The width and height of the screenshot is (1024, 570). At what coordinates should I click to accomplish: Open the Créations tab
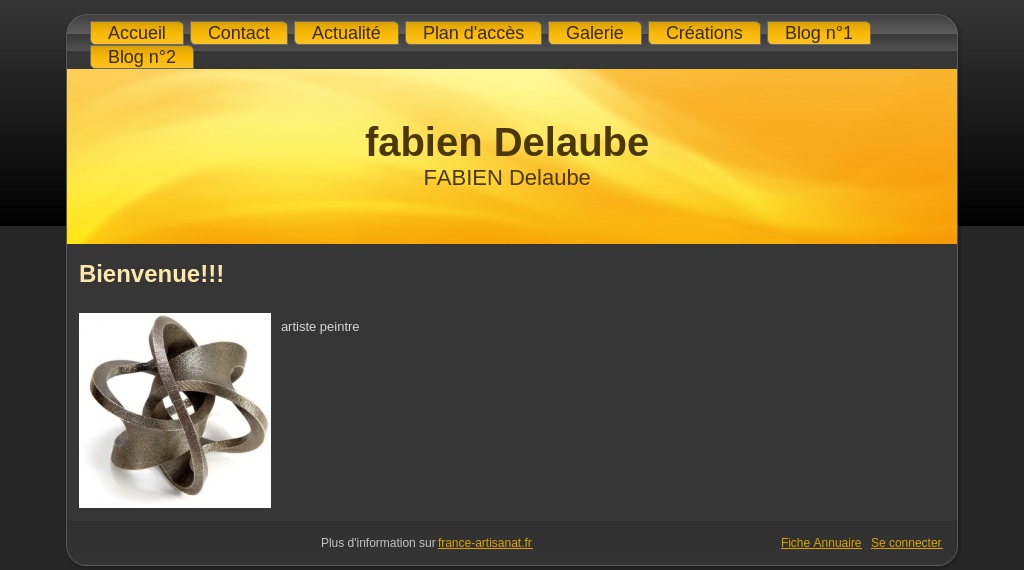click(x=704, y=33)
